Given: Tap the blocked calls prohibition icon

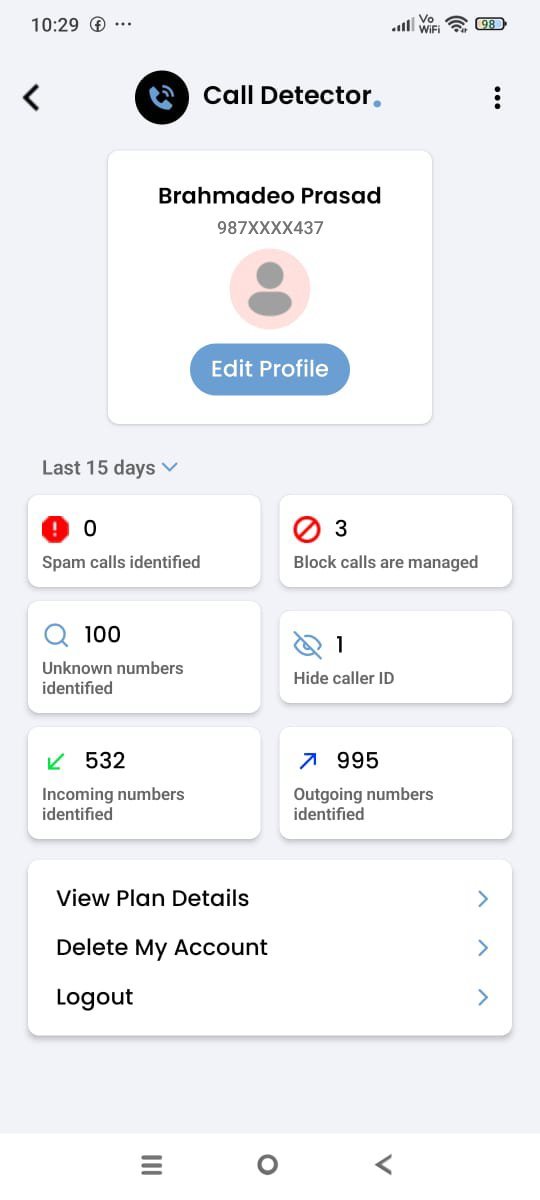Looking at the screenshot, I should click(x=307, y=529).
